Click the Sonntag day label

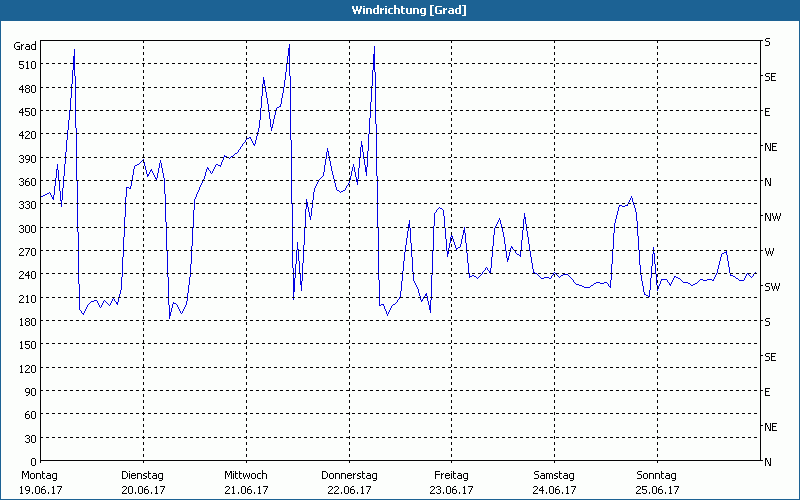click(x=657, y=476)
